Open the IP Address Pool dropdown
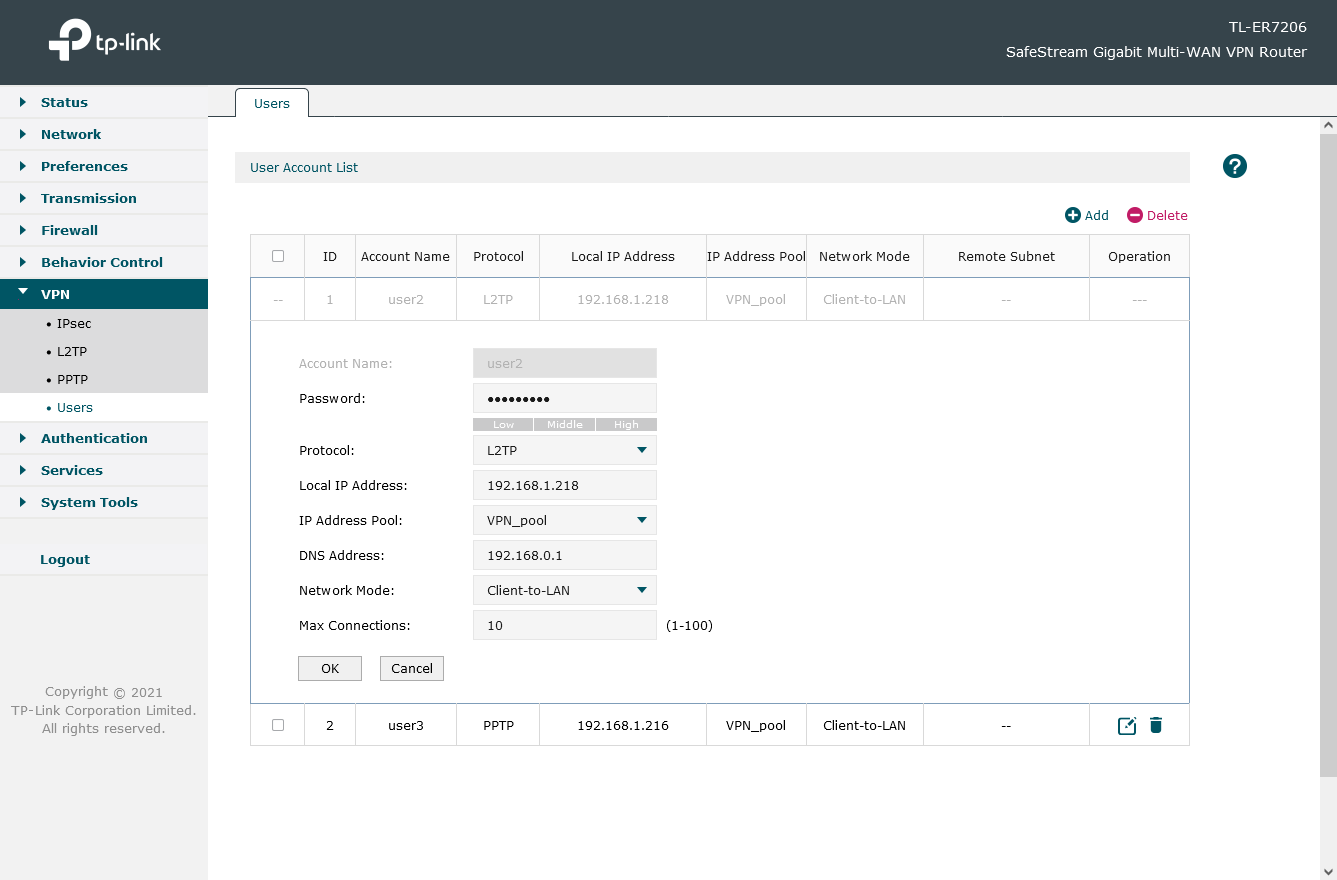The height and width of the screenshot is (880, 1337). [x=564, y=520]
